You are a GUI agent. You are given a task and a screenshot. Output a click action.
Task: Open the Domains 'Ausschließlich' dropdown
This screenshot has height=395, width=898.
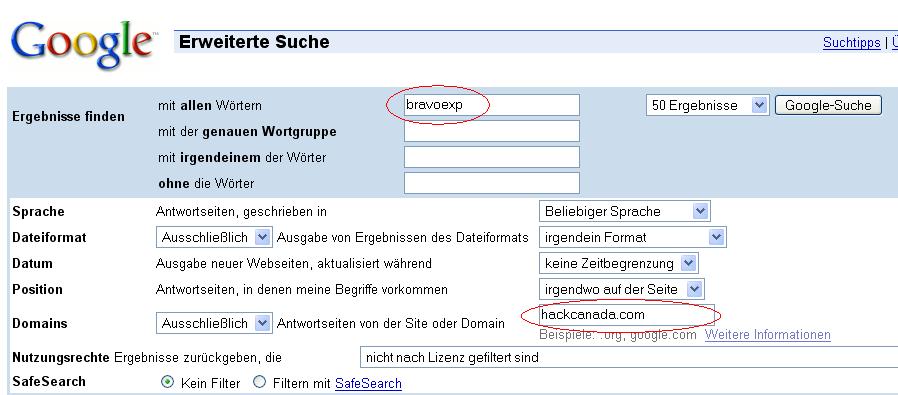(213, 323)
